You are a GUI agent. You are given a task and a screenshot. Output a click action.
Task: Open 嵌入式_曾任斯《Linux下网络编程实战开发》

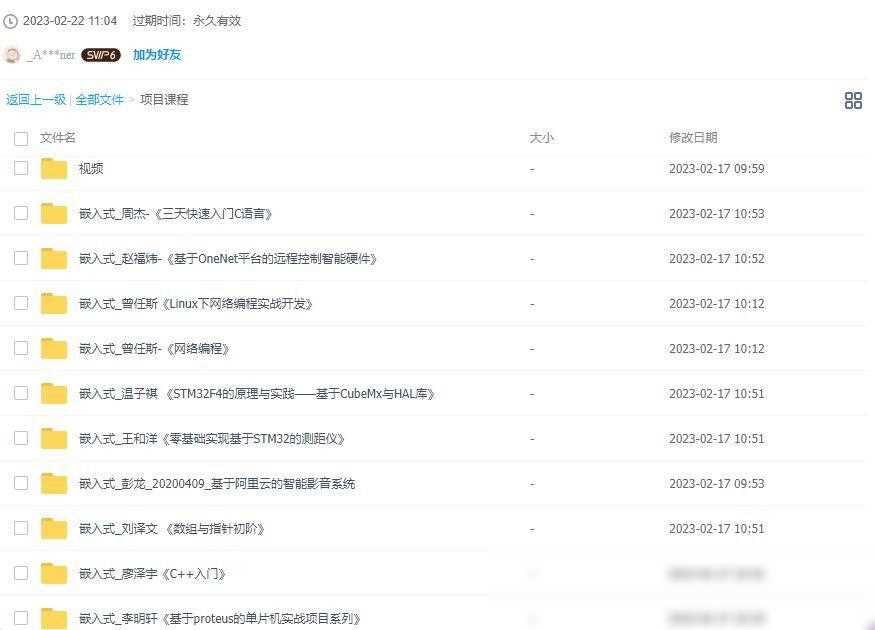[195, 304]
